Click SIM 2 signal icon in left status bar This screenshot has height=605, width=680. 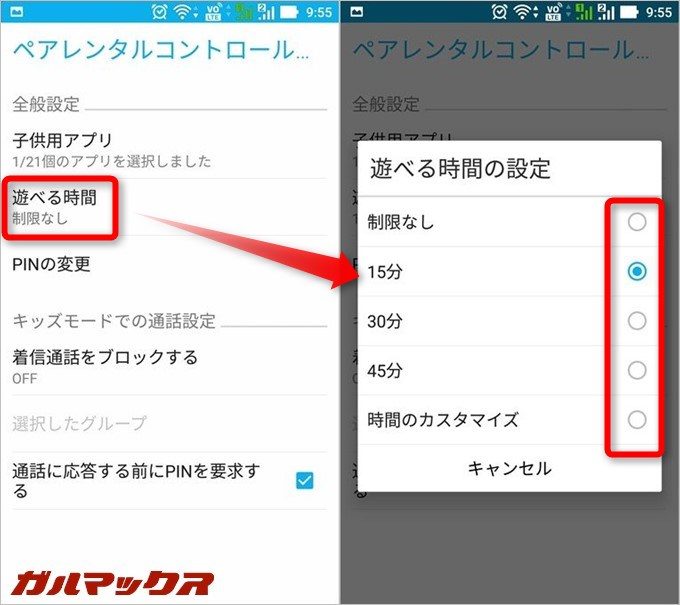pos(266,12)
